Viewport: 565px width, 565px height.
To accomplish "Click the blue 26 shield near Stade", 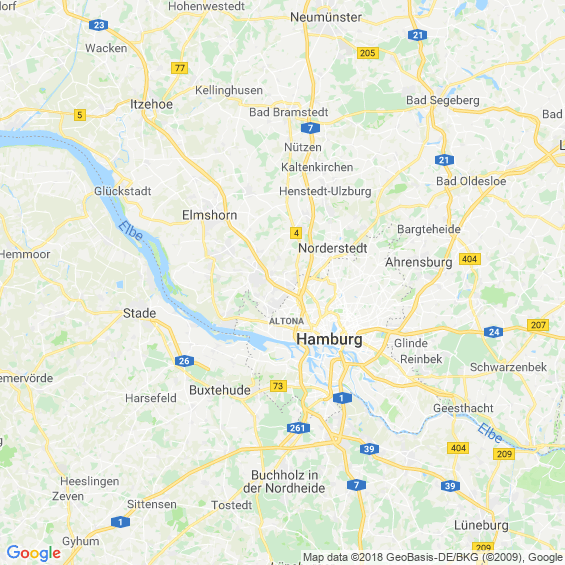I will point(184,361).
